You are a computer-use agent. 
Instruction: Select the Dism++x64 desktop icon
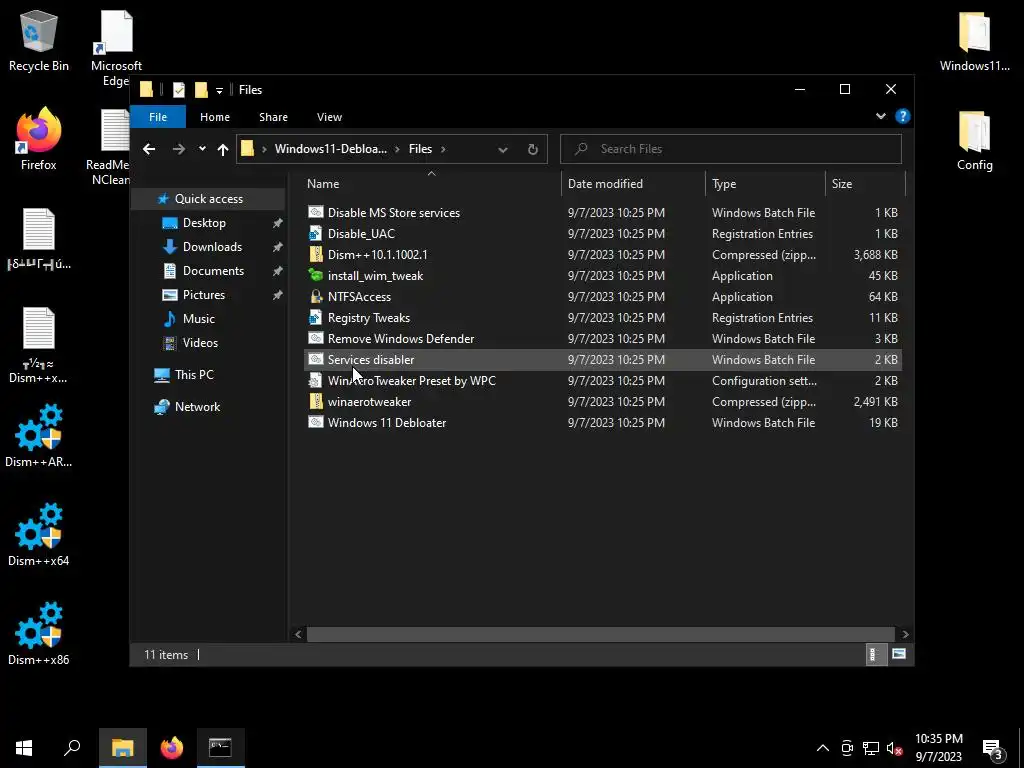point(39,534)
